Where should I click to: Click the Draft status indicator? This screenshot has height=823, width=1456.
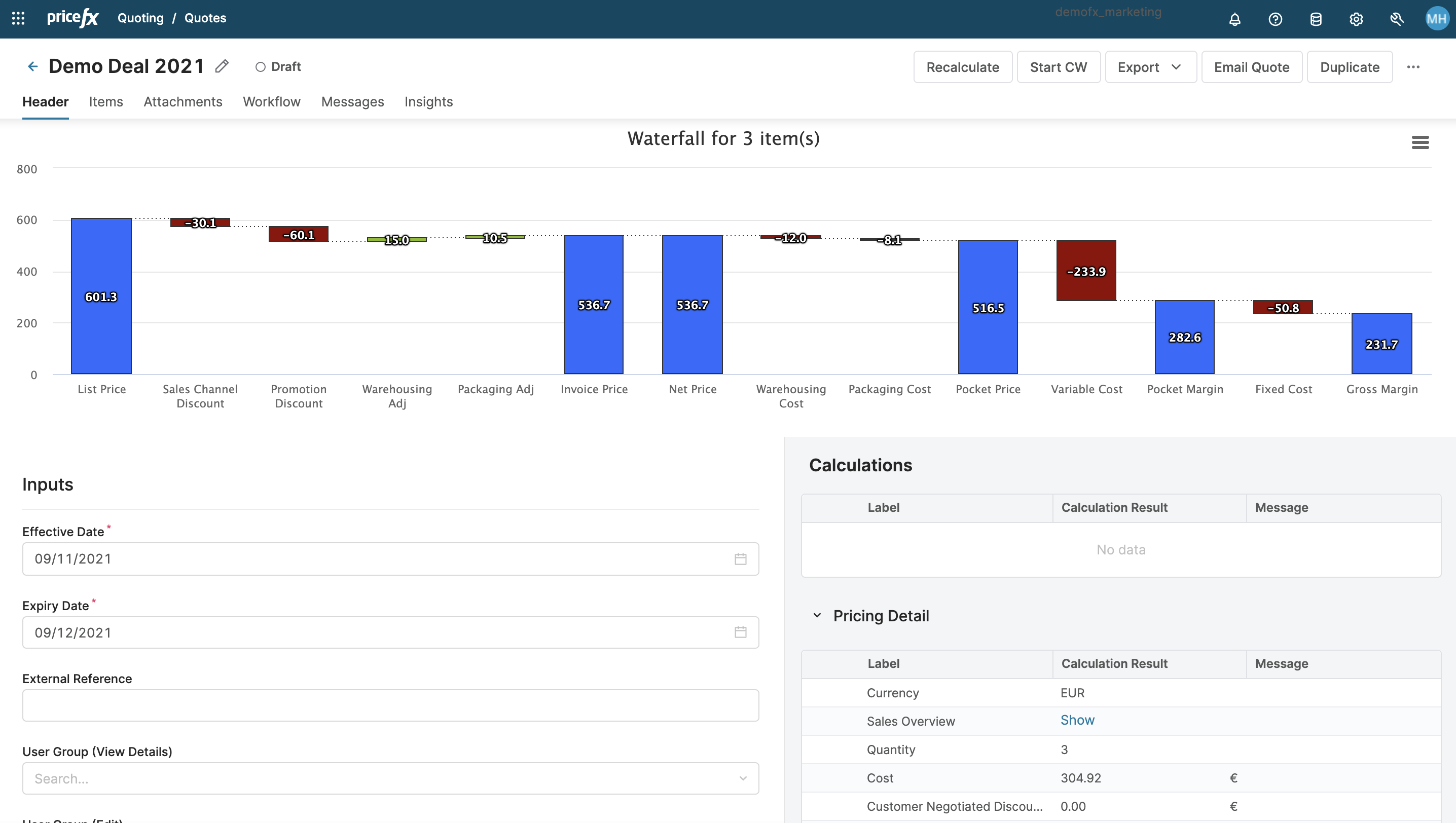(x=278, y=67)
